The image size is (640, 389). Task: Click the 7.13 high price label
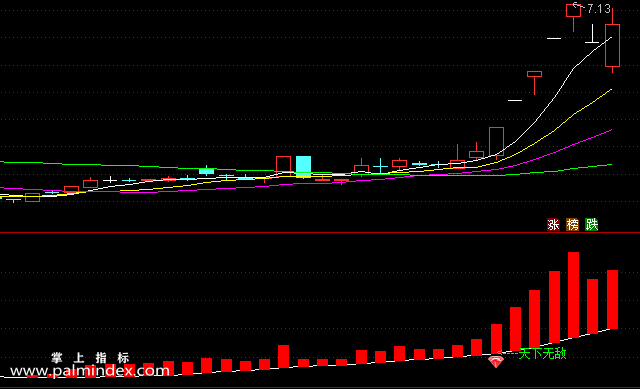pyautogui.click(x=599, y=9)
